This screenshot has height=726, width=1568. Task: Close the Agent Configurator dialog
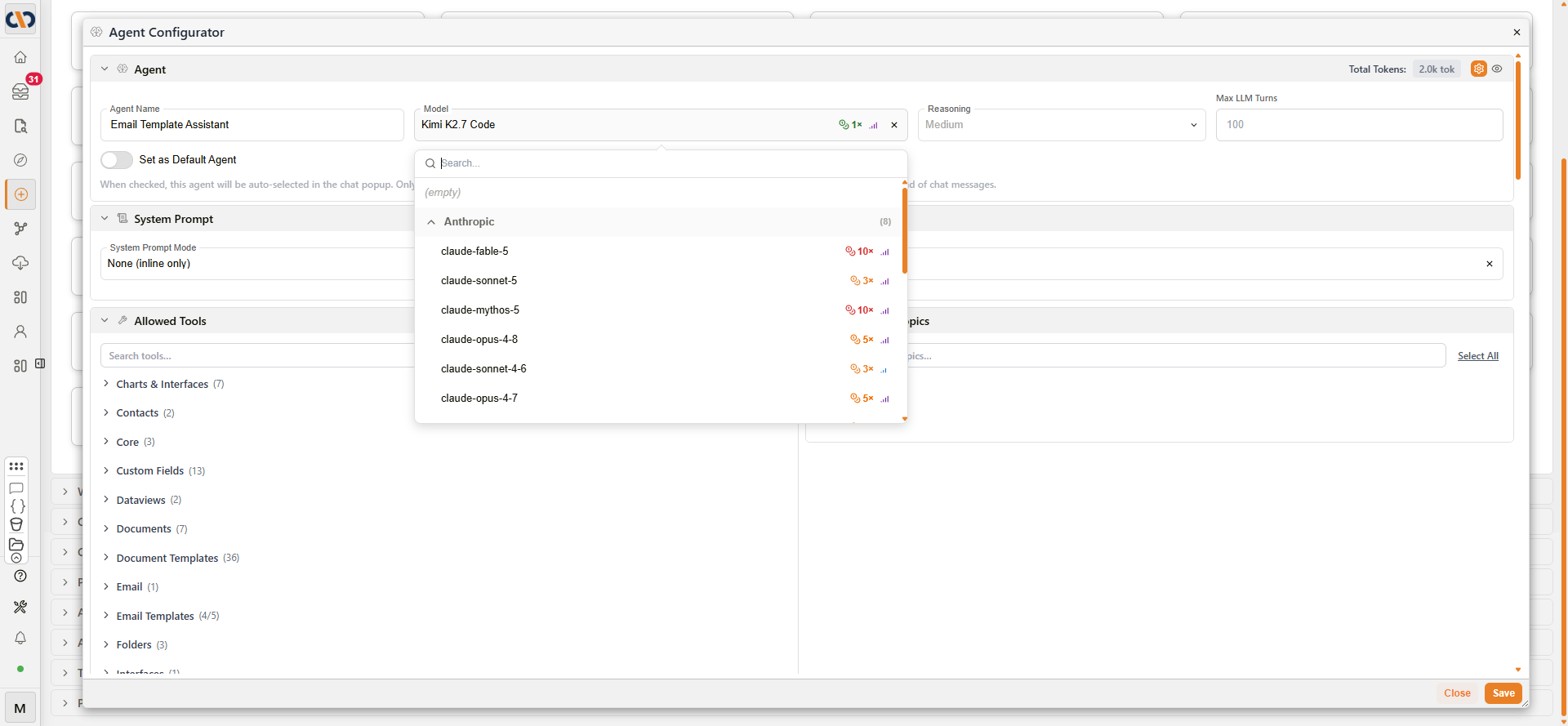1517,33
